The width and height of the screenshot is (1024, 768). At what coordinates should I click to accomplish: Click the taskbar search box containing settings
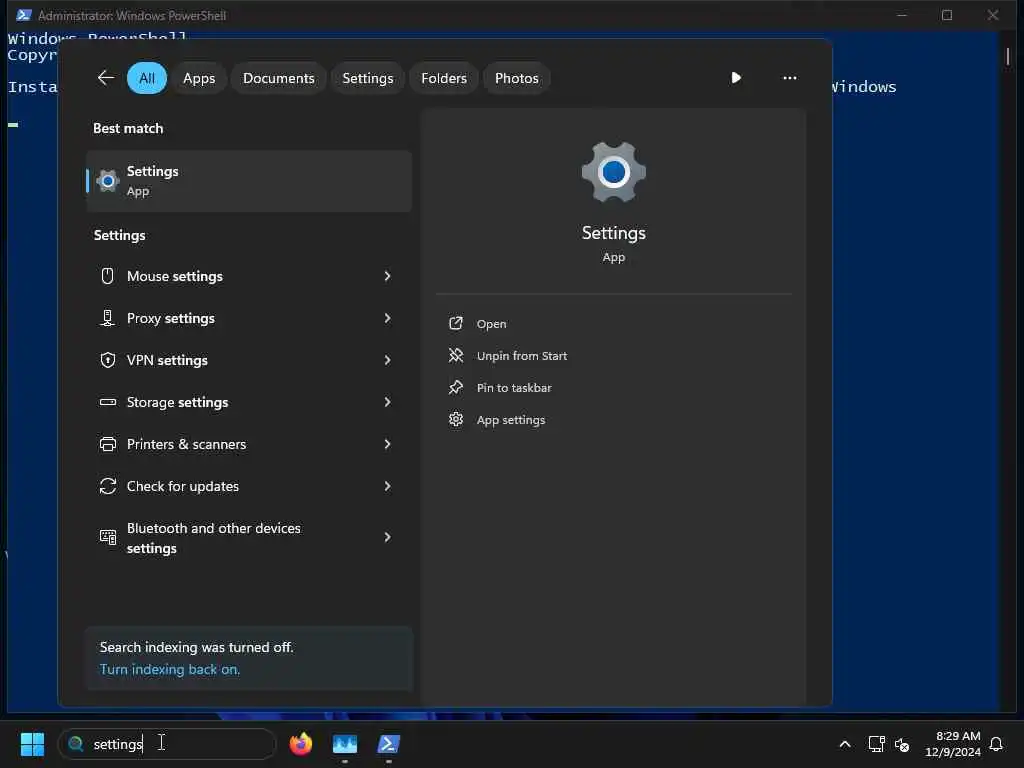point(167,744)
